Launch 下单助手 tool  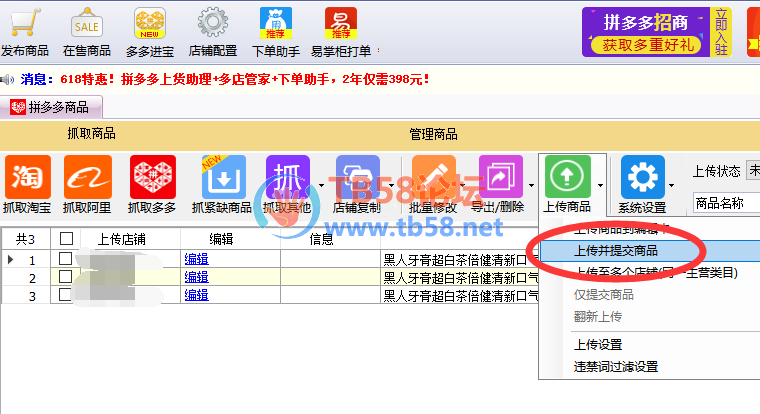277,24
